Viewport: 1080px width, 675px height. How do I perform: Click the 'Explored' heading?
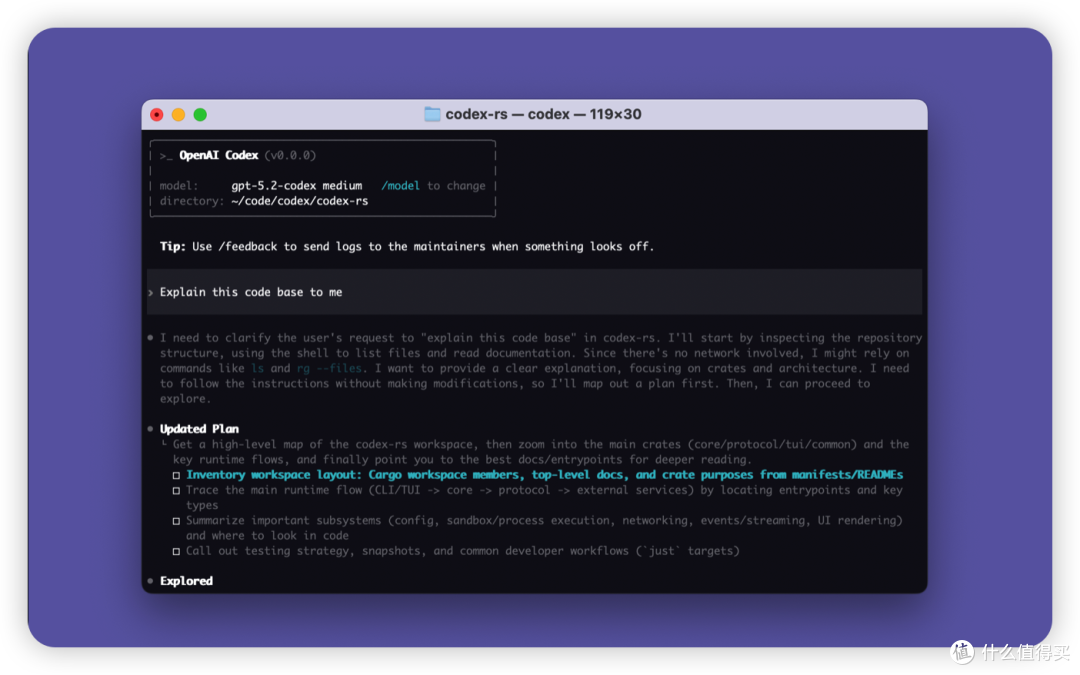coord(186,581)
